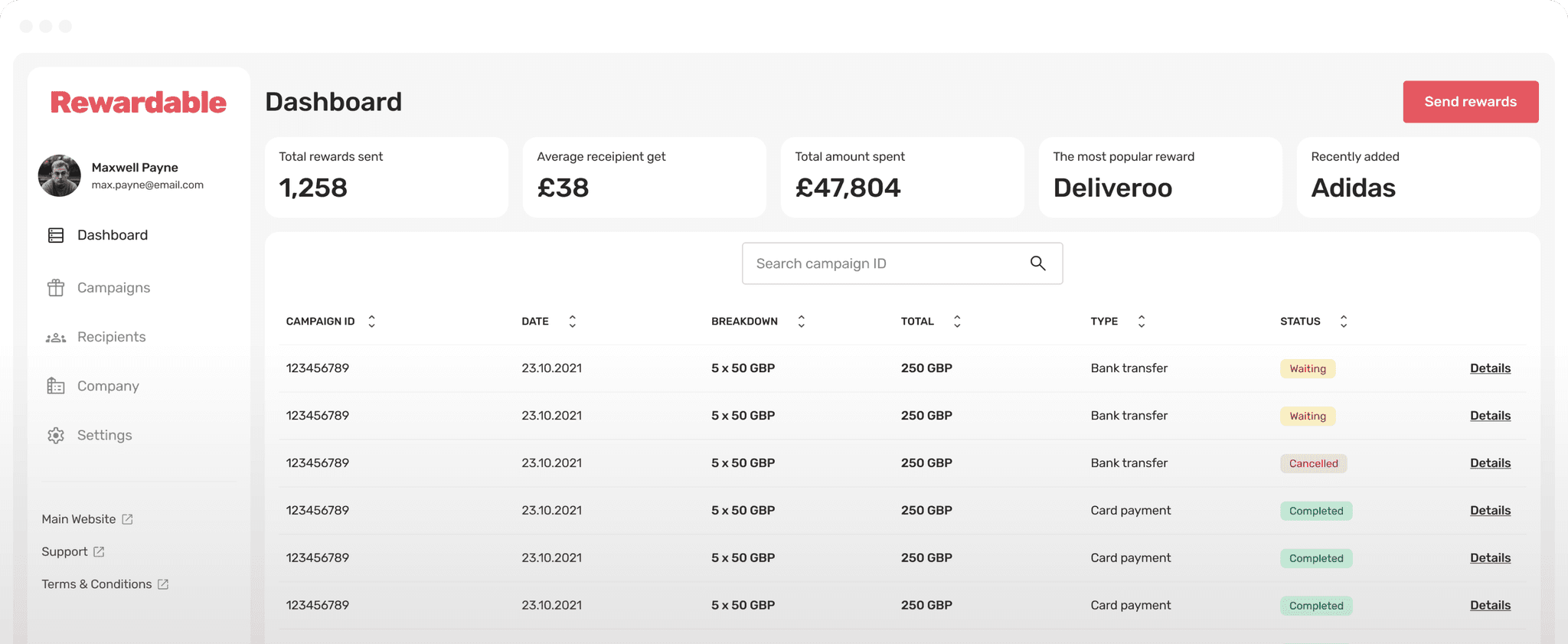Click the Dashboard page heading
Image resolution: width=1568 pixels, height=644 pixels.
333,102
